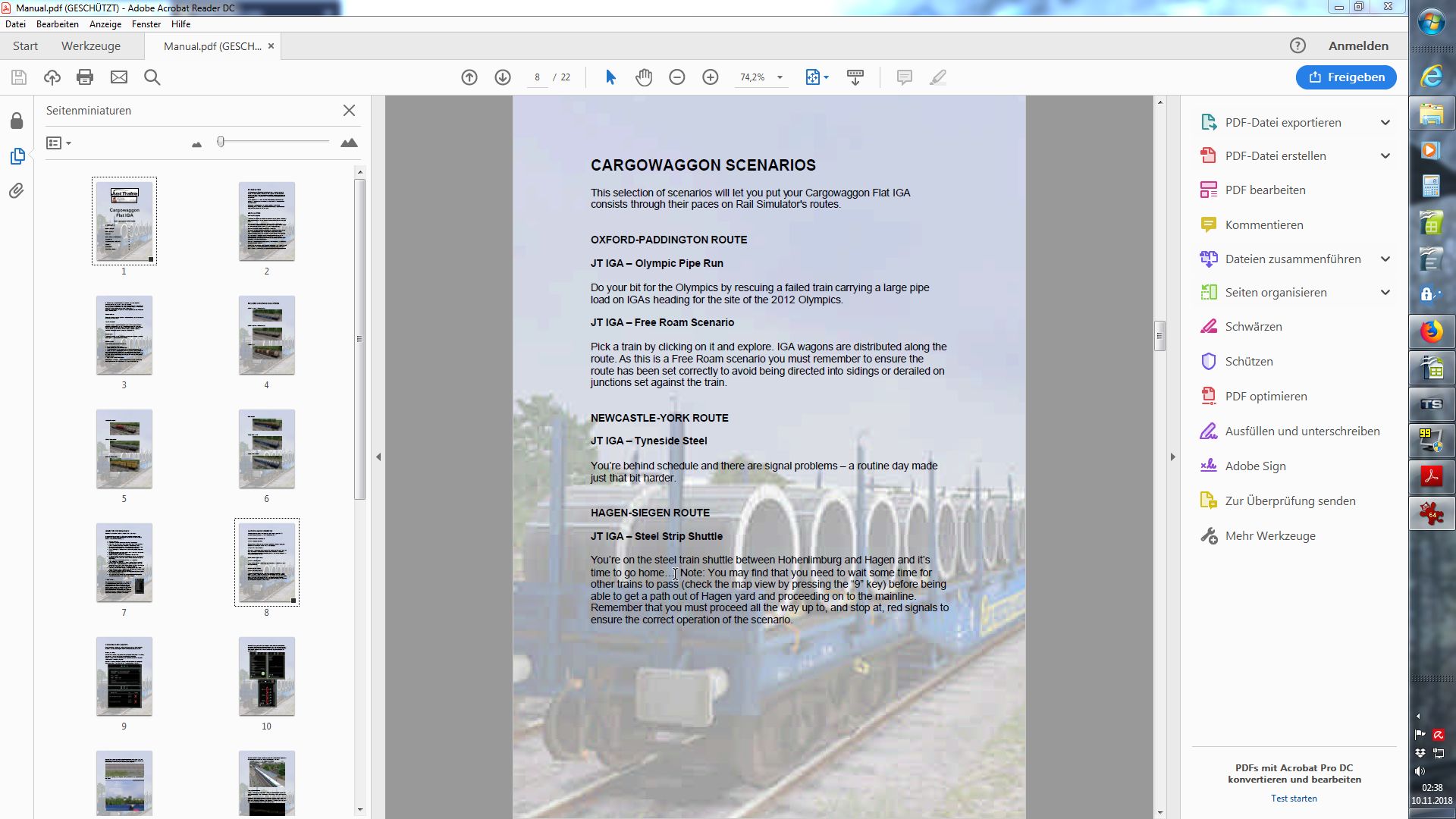Click the Freigeben button

coord(1346,77)
